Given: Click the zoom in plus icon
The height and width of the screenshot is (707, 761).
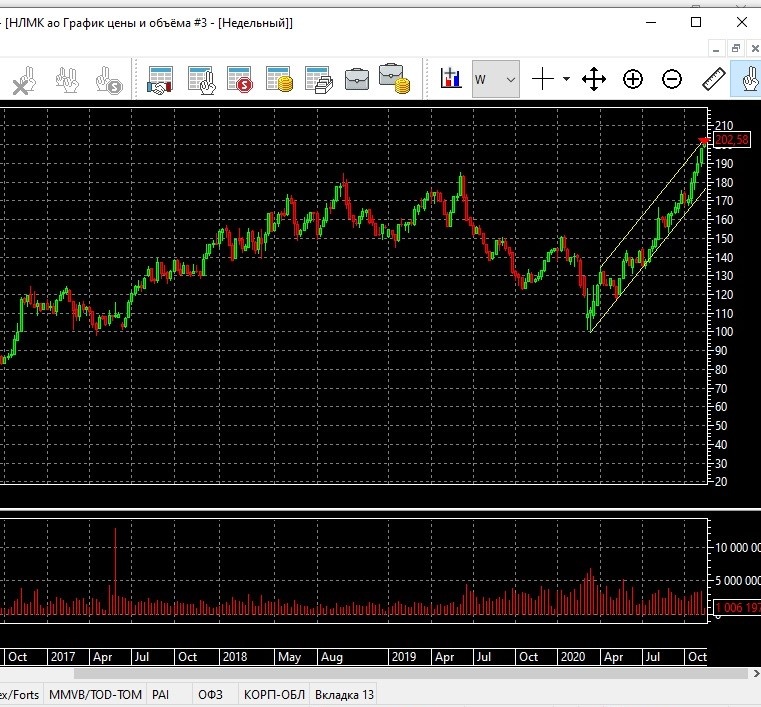Looking at the screenshot, I should pos(633,79).
